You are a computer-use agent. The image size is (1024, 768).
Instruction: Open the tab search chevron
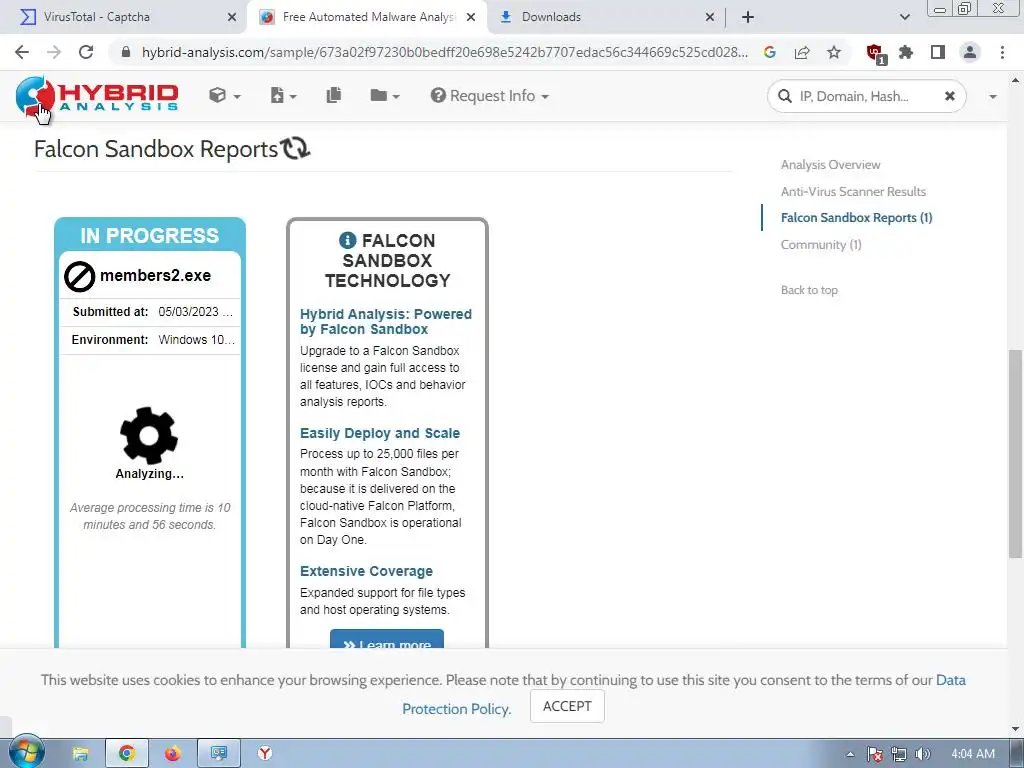[x=904, y=17]
